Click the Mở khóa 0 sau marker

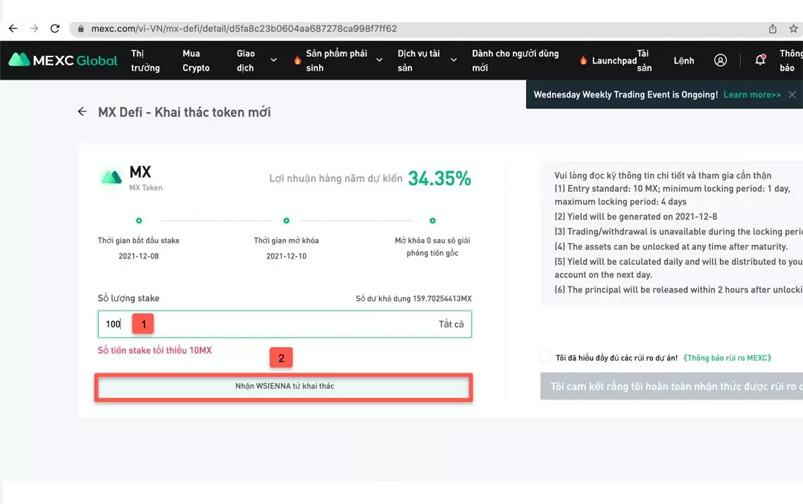point(433,221)
